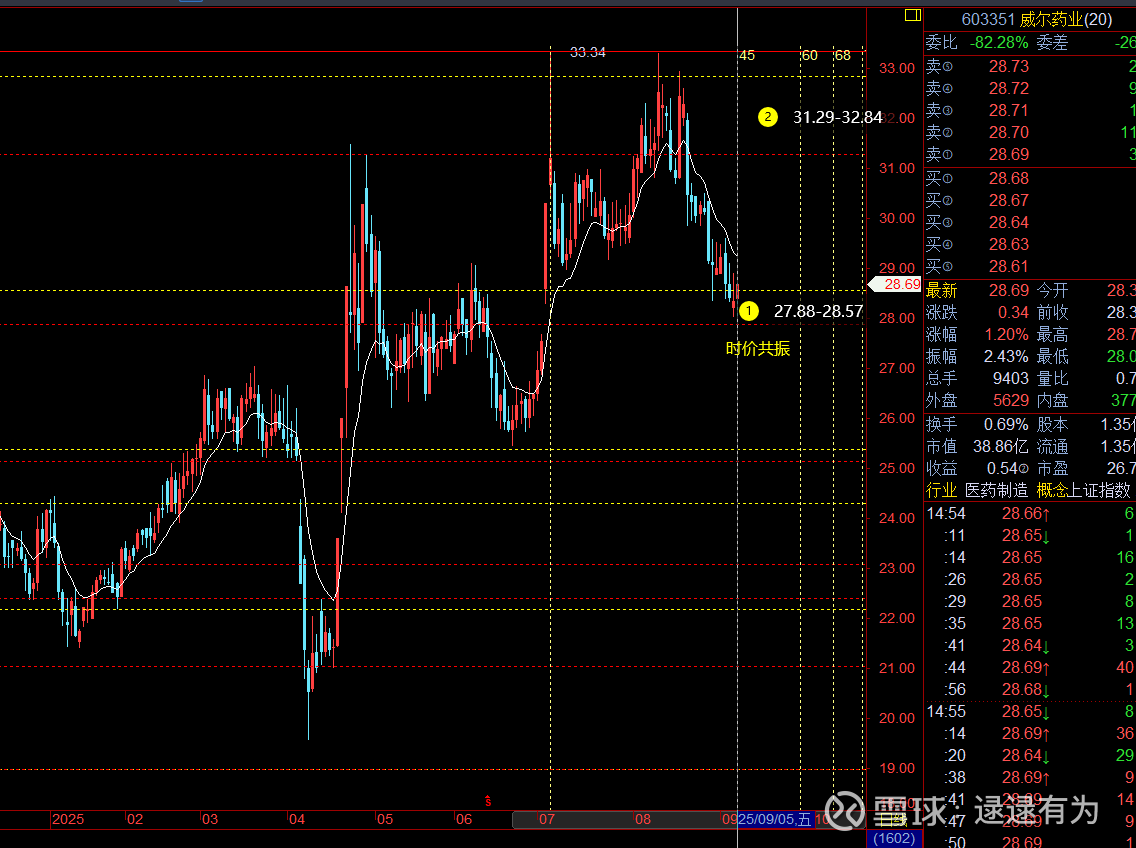Click the 卖④ price 28.72
Image resolution: width=1136 pixels, height=848 pixels.
pos(1008,88)
